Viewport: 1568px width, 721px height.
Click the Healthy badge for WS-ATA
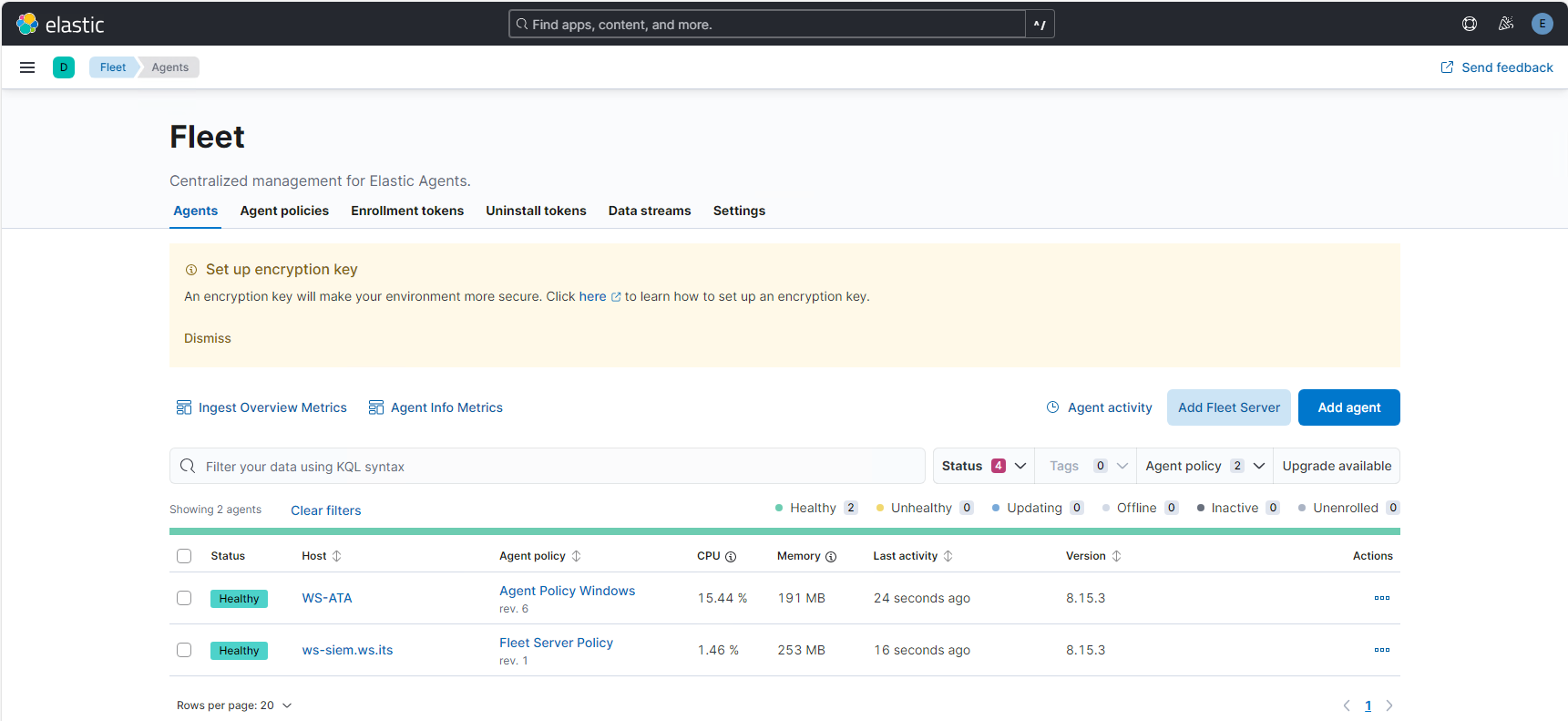(x=239, y=599)
